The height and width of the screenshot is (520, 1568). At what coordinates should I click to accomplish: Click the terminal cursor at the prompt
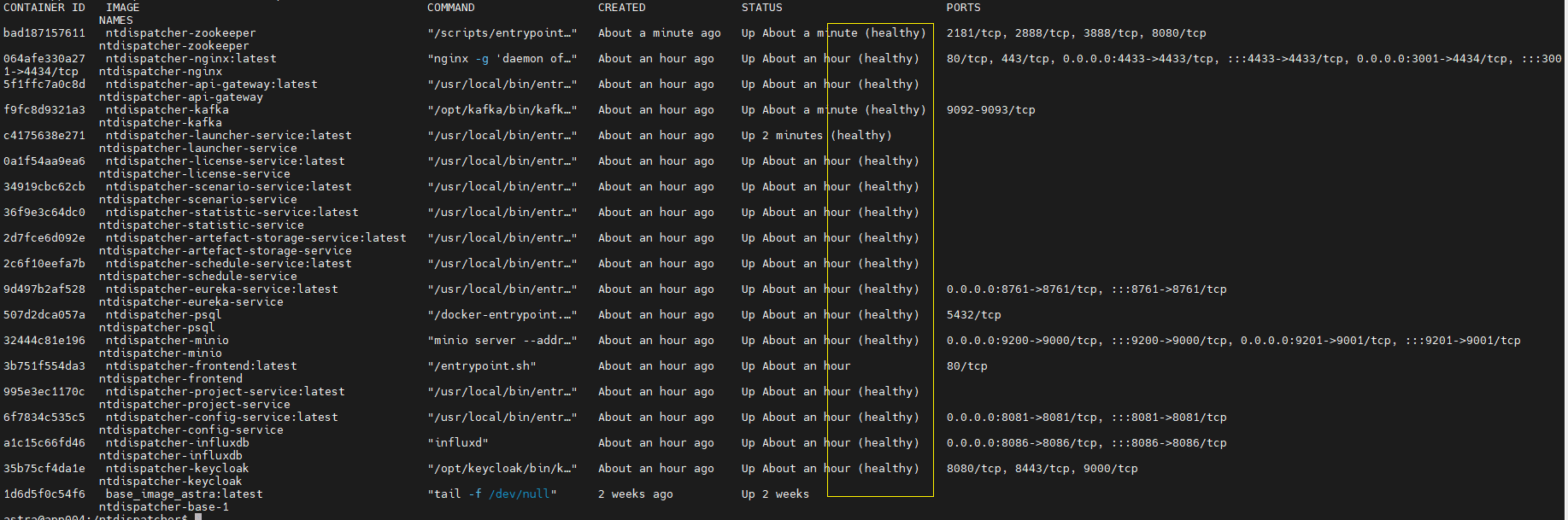tap(198, 517)
